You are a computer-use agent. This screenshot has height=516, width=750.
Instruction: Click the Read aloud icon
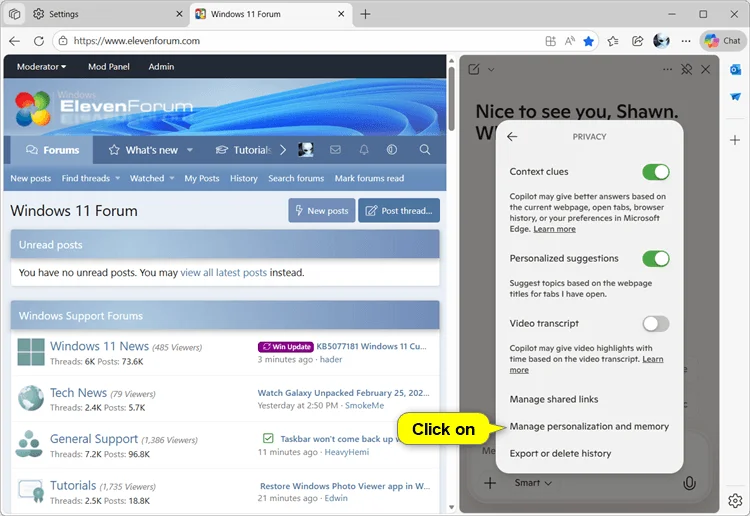pyautogui.click(x=569, y=41)
